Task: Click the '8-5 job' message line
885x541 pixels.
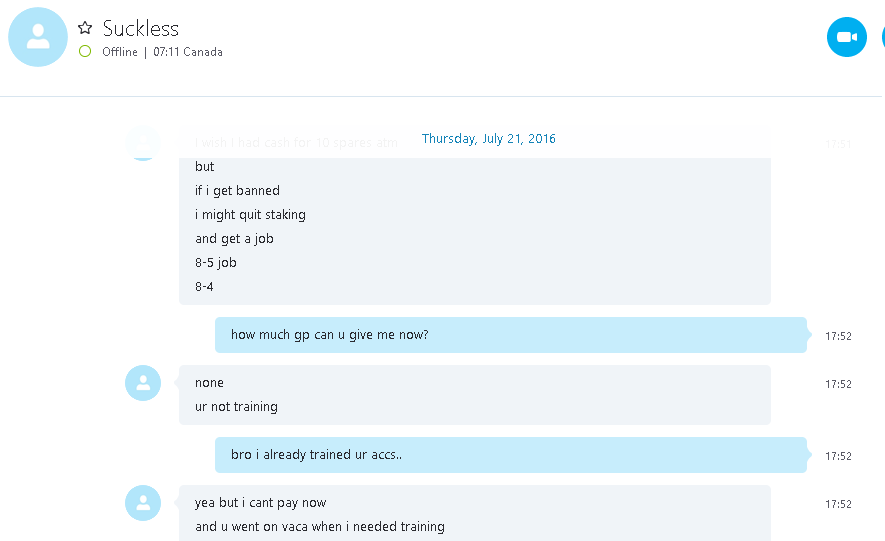Action: click(x=216, y=263)
